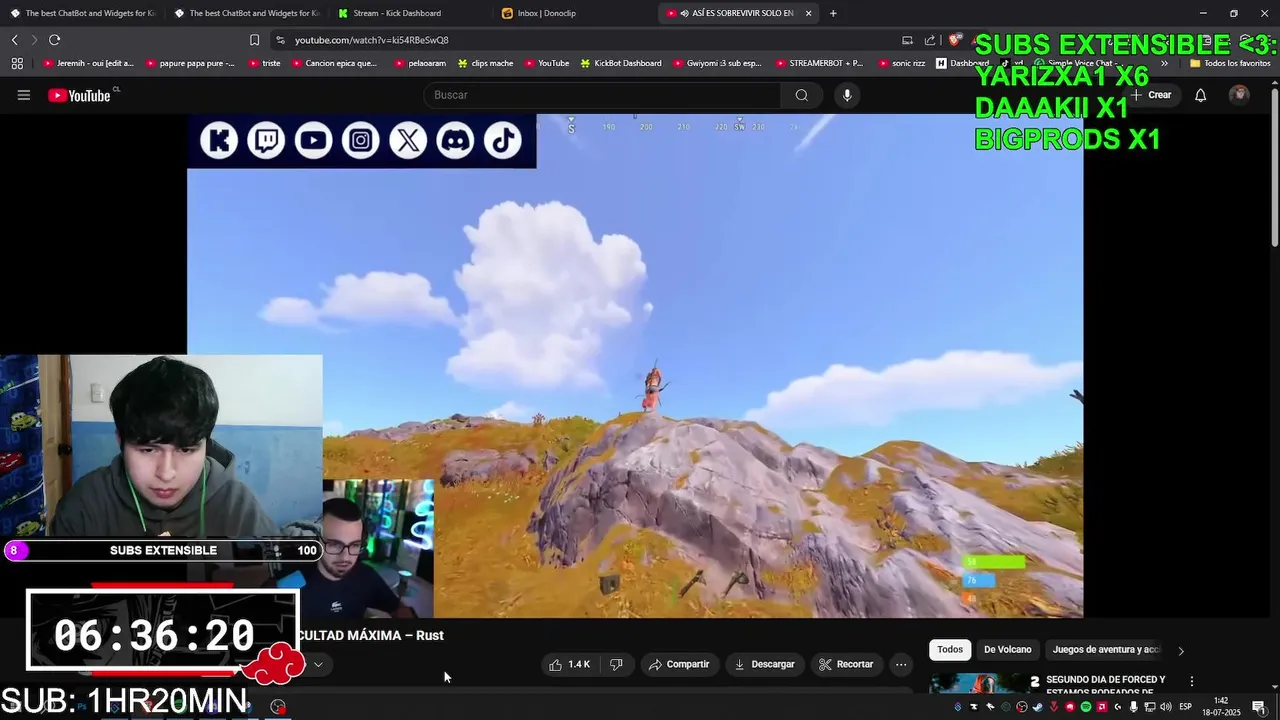Open the browser apps grid icon
This screenshot has height=720, width=1280.
pos(17,63)
